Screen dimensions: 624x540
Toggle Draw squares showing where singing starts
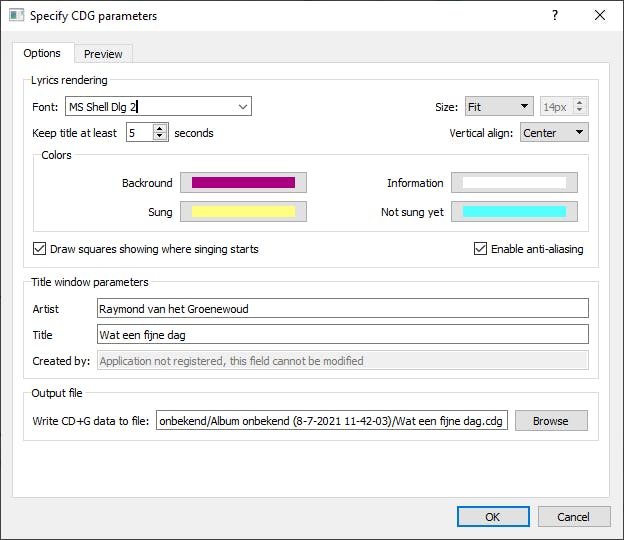pos(40,249)
